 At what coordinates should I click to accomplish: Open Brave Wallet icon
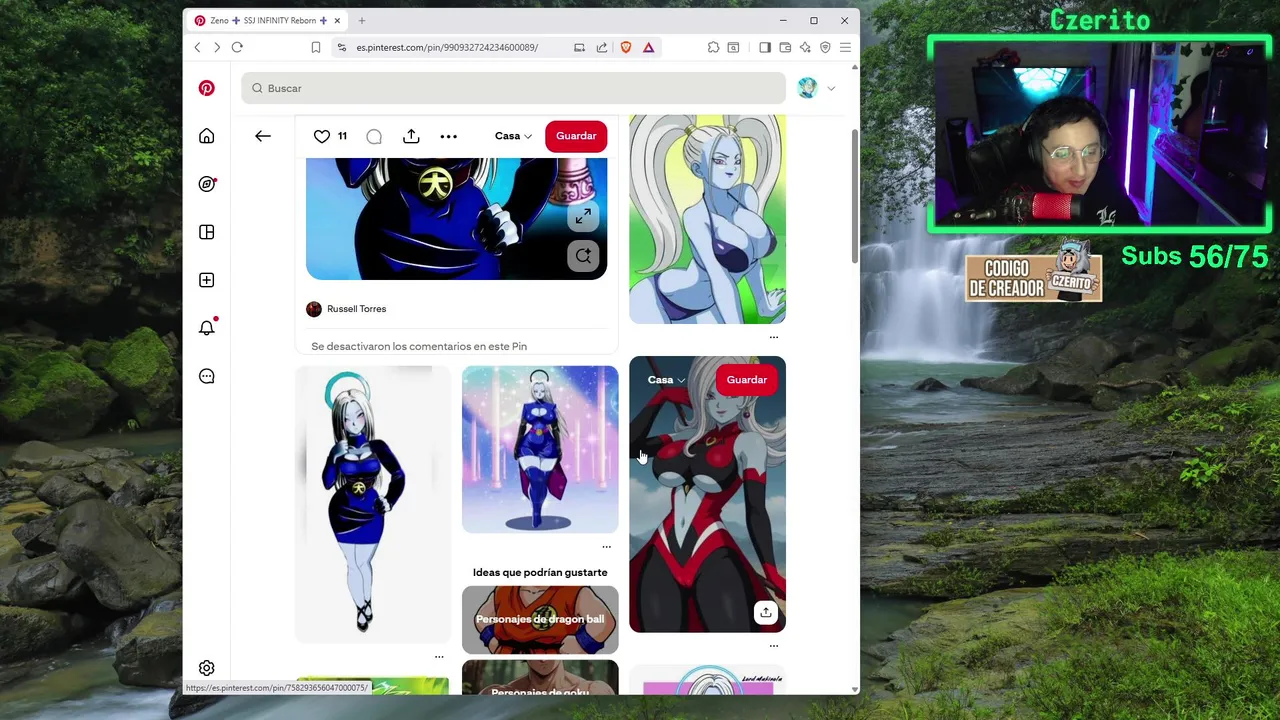tap(785, 47)
